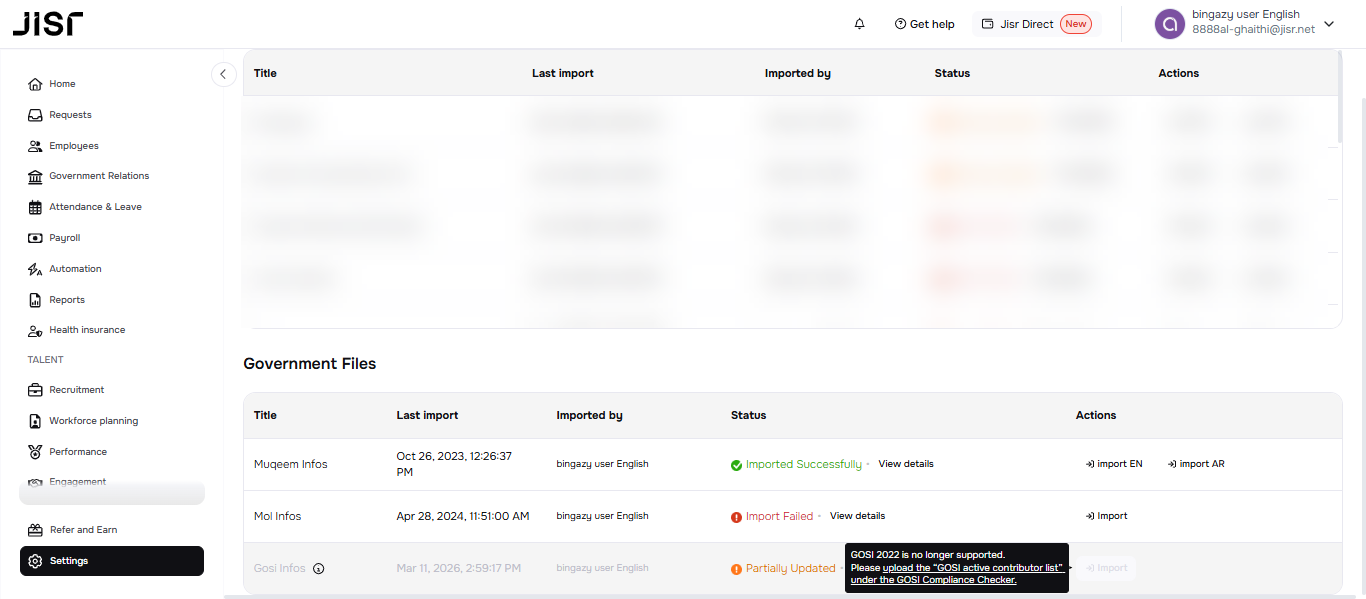Open Get help from top bar
The image size is (1366, 599).
[x=924, y=24]
